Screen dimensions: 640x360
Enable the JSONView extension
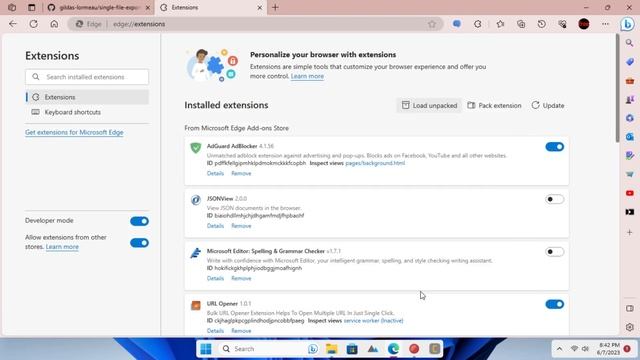click(x=554, y=199)
